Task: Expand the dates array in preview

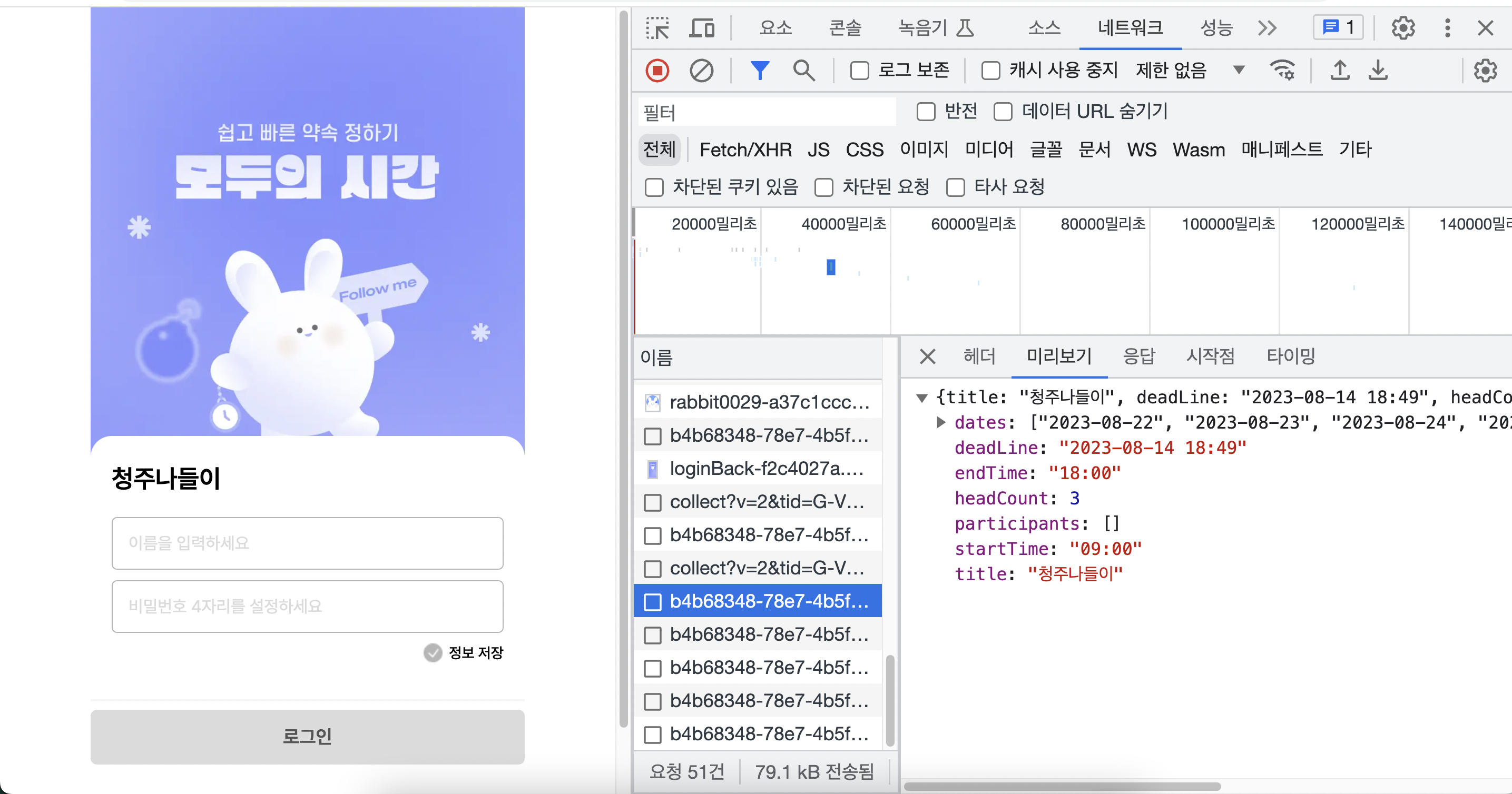Action: 941,422
